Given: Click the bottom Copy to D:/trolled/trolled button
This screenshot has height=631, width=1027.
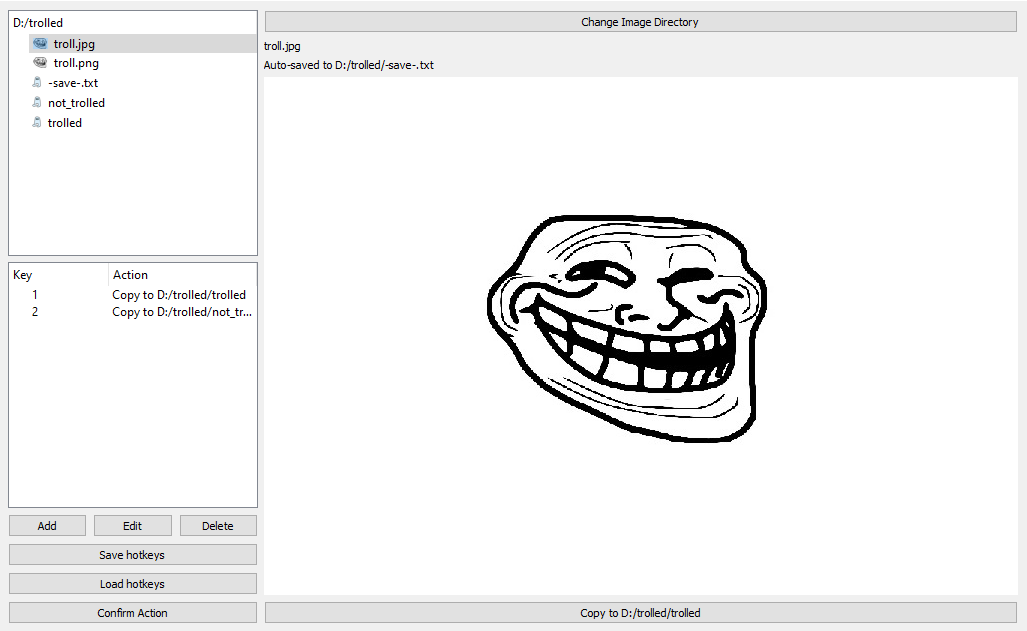Looking at the screenshot, I should 640,613.
